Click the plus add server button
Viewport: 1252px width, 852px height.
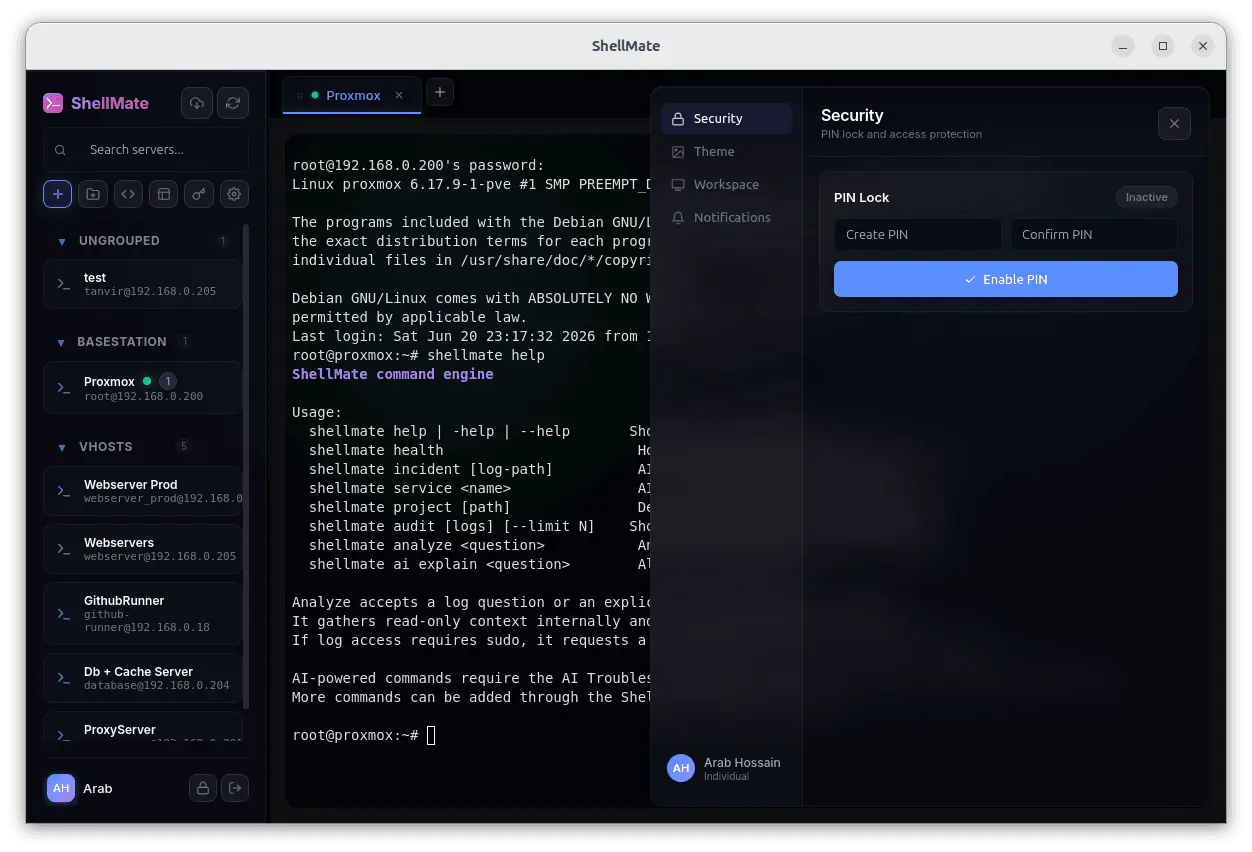pyautogui.click(x=57, y=194)
